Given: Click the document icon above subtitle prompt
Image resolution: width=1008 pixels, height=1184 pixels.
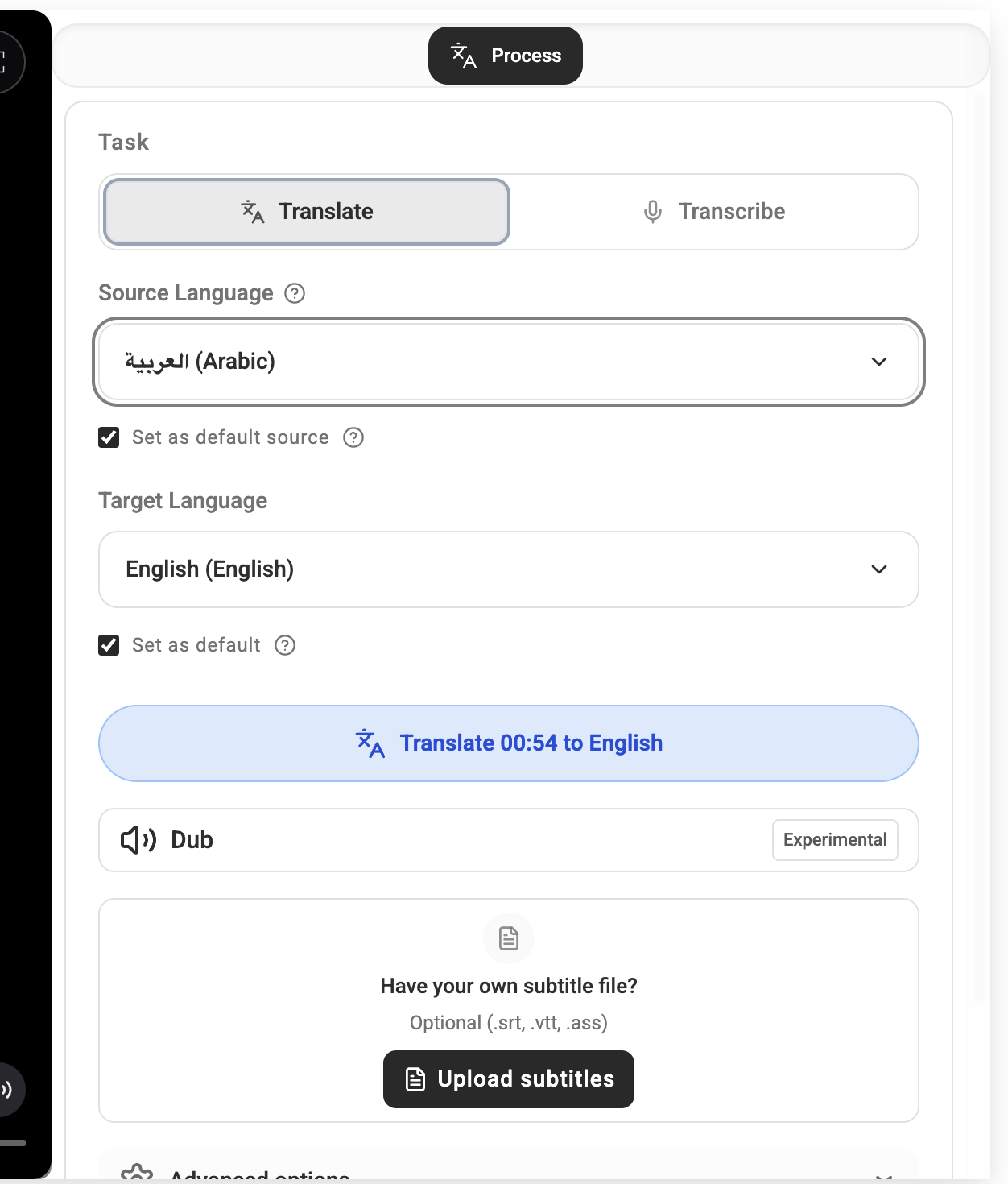Looking at the screenshot, I should (509, 938).
